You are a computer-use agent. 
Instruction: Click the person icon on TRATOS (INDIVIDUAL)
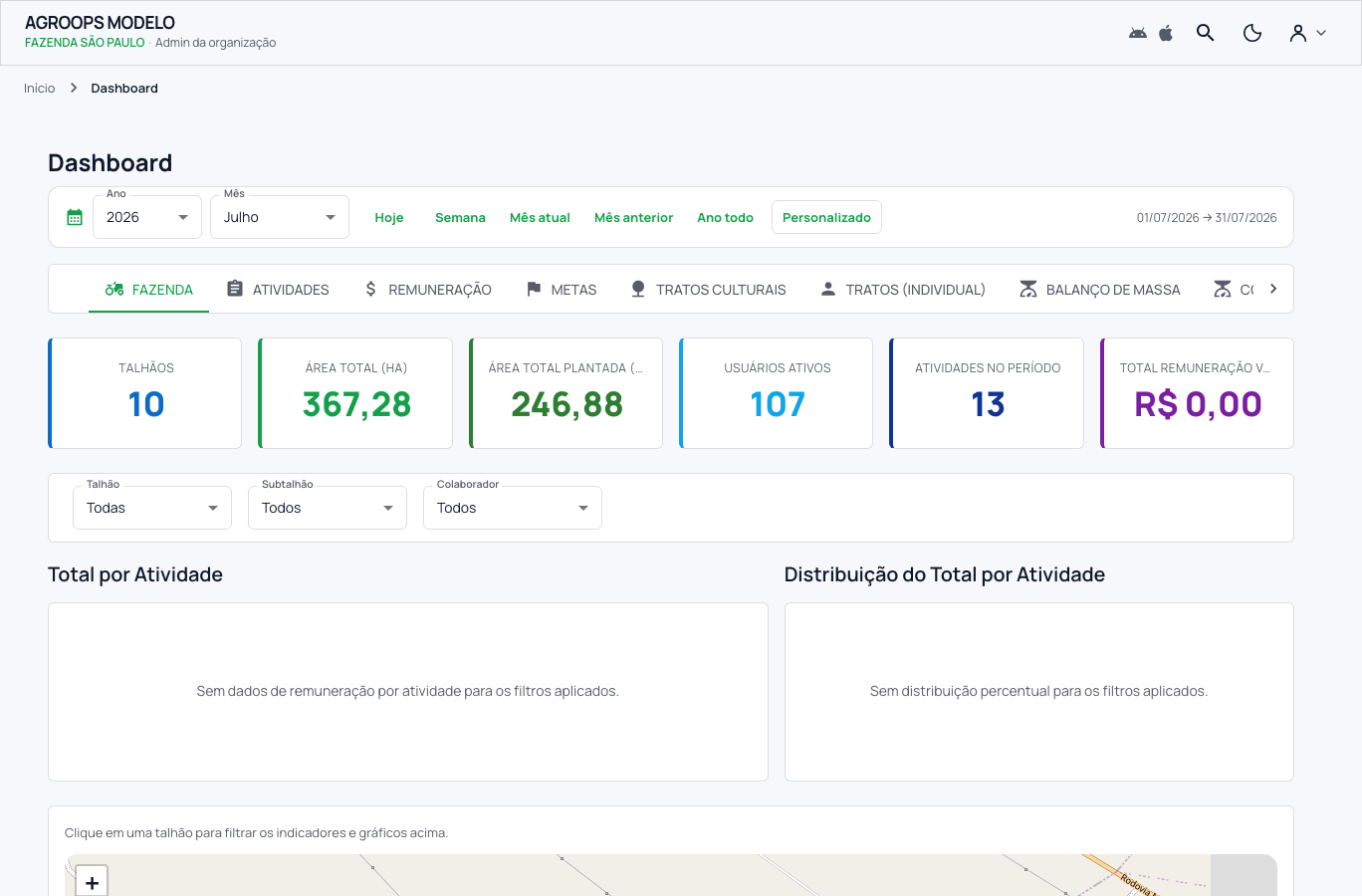point(827,289)
